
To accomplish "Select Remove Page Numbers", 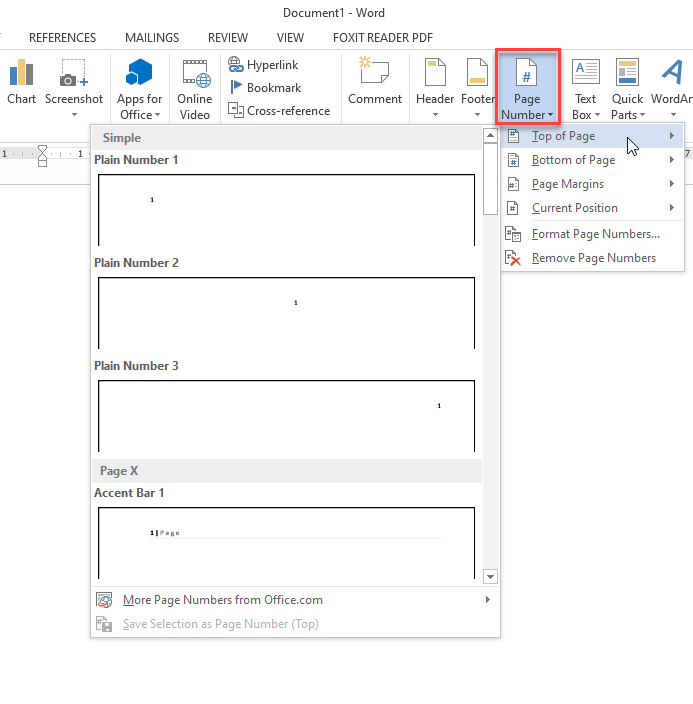I will [x=592, y=258].
